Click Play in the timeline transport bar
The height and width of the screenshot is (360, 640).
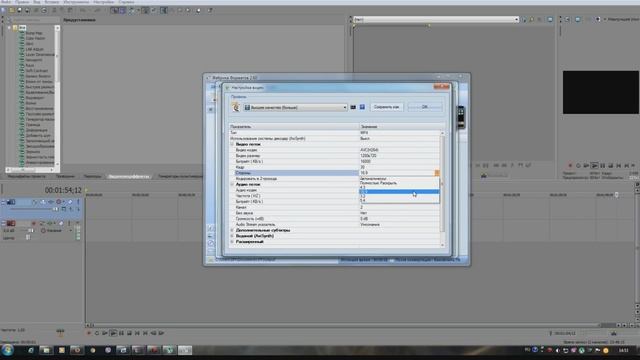(113, 333)
